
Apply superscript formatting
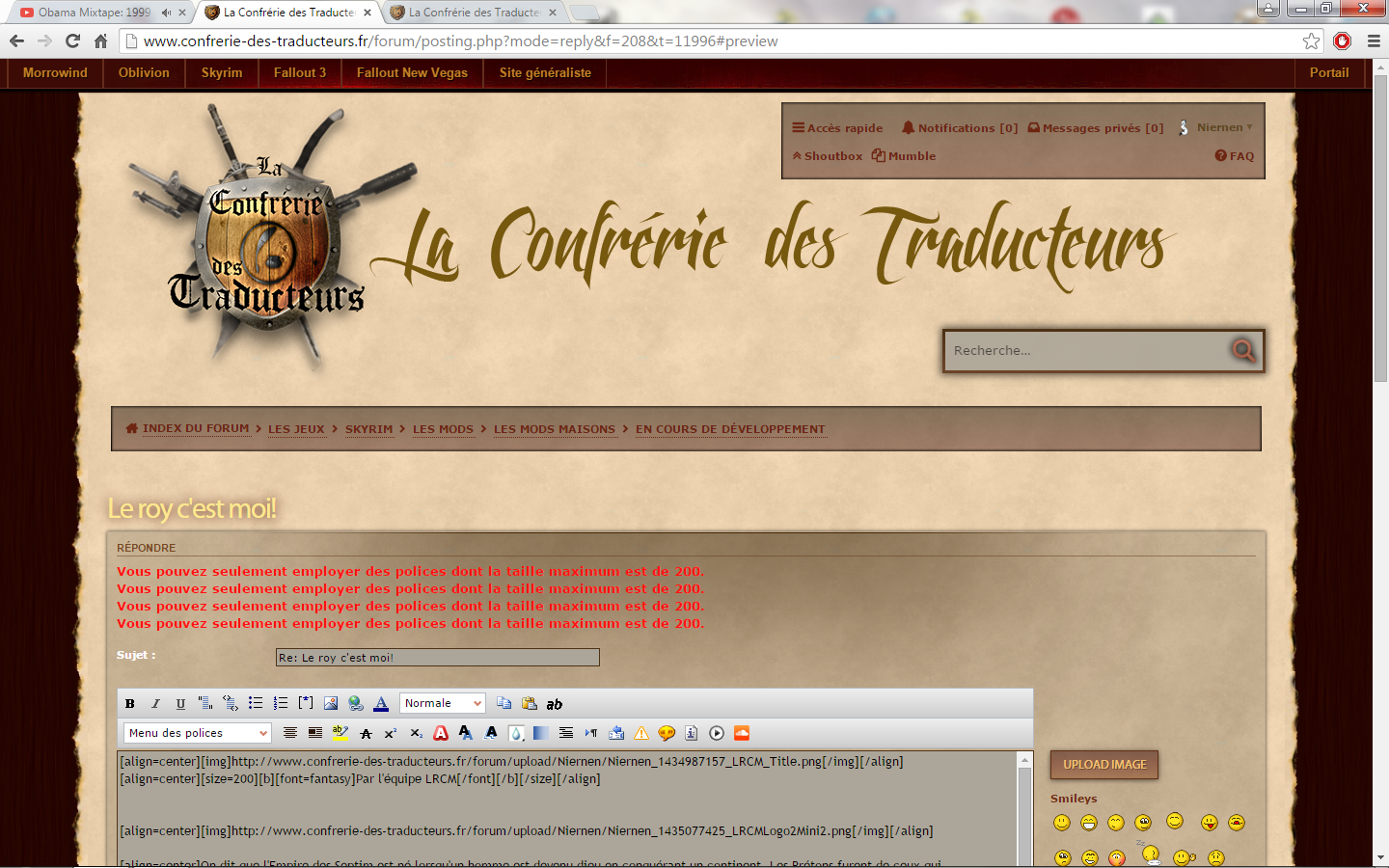391,734
